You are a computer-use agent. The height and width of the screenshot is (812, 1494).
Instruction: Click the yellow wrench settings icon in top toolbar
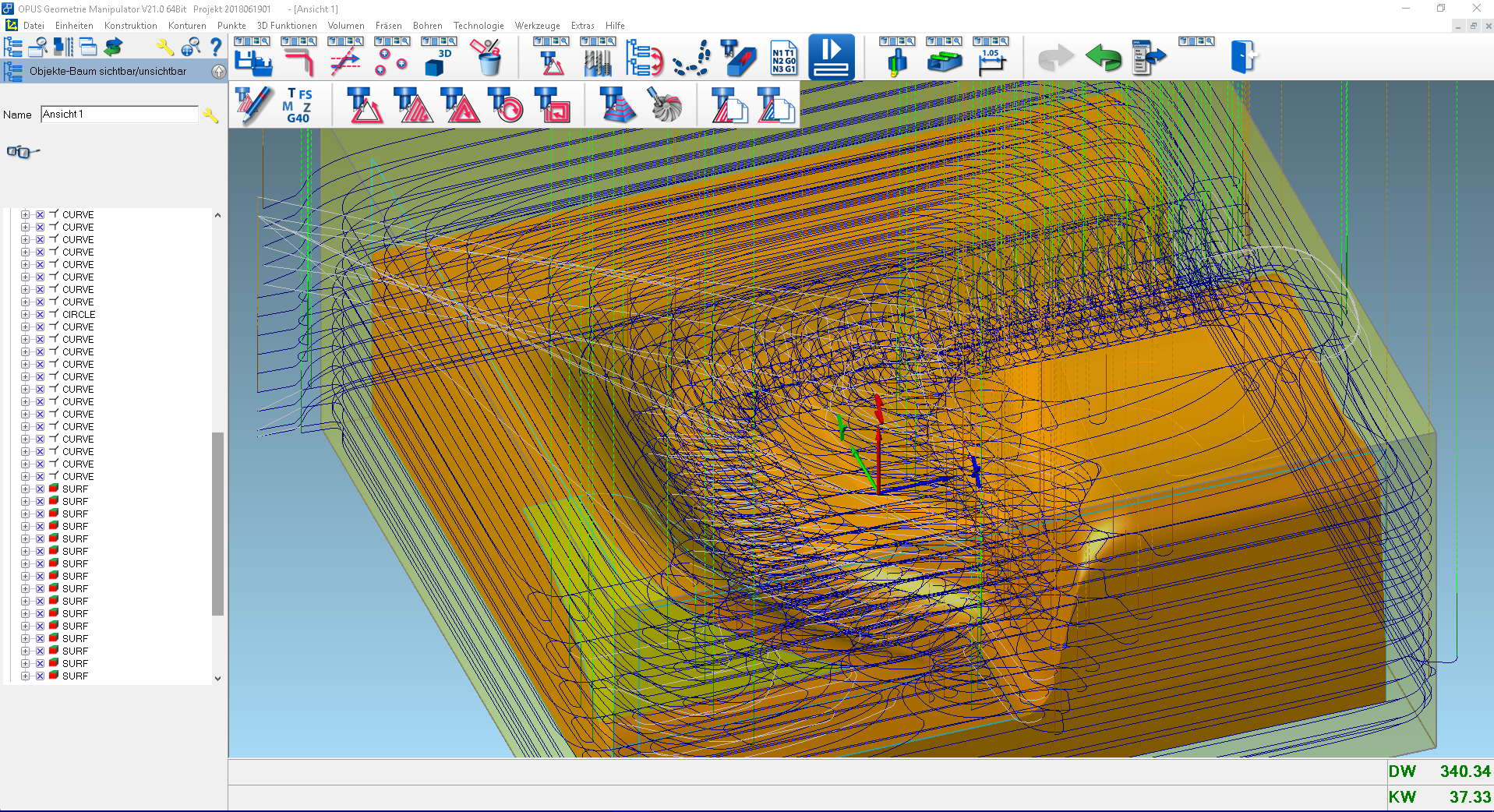coord(164,48)
